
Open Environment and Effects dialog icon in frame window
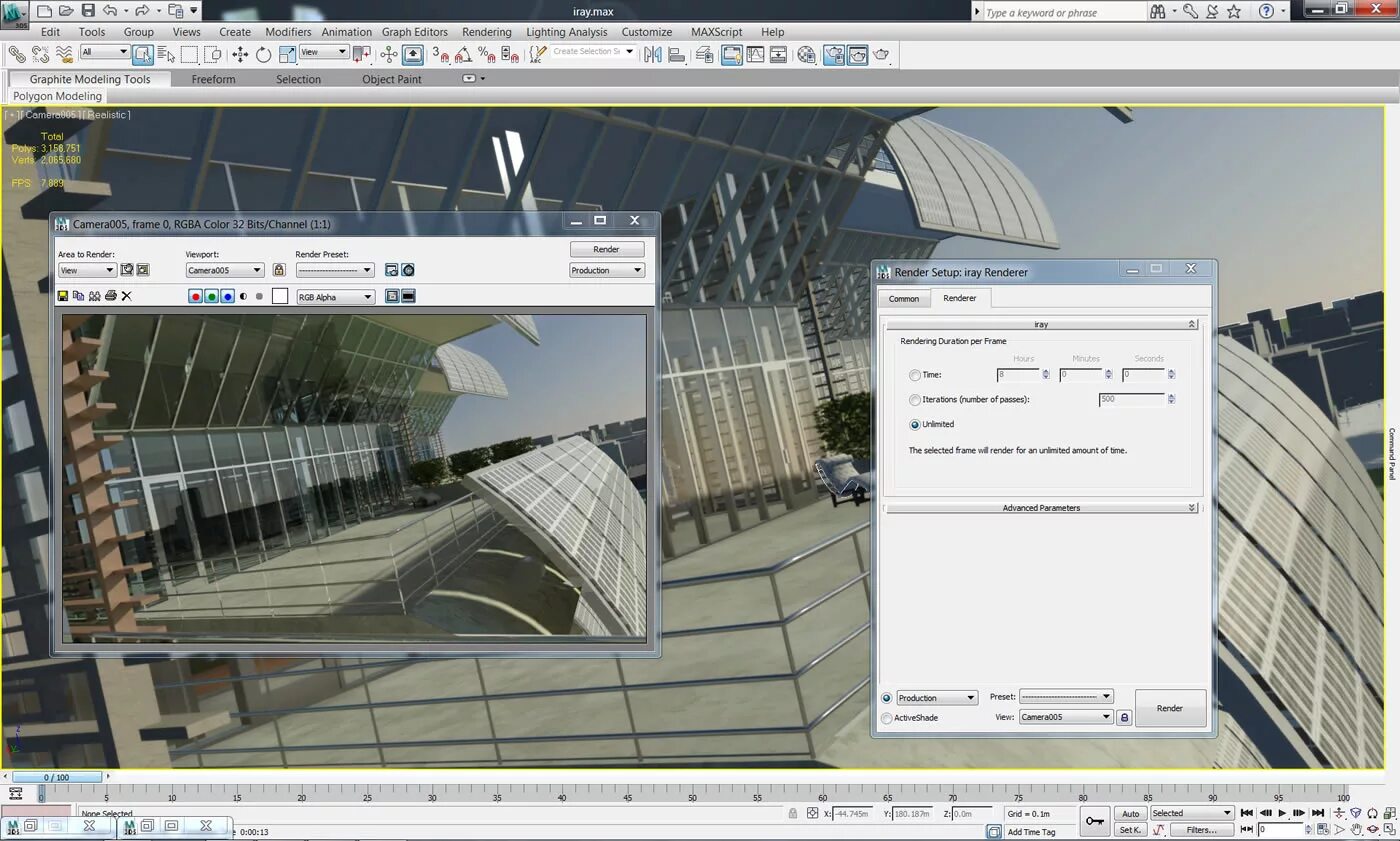pos(408,270)
